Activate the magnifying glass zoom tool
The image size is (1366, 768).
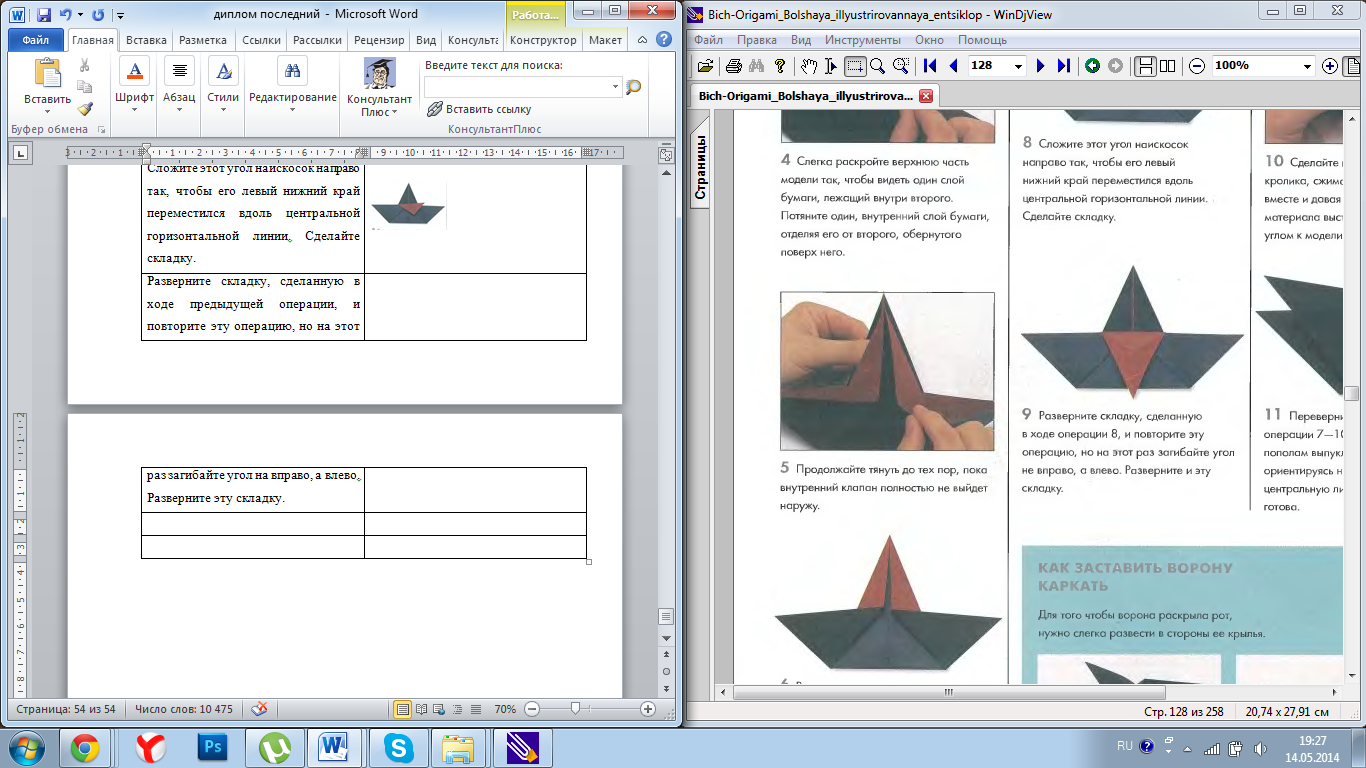(x=878, y=66)
